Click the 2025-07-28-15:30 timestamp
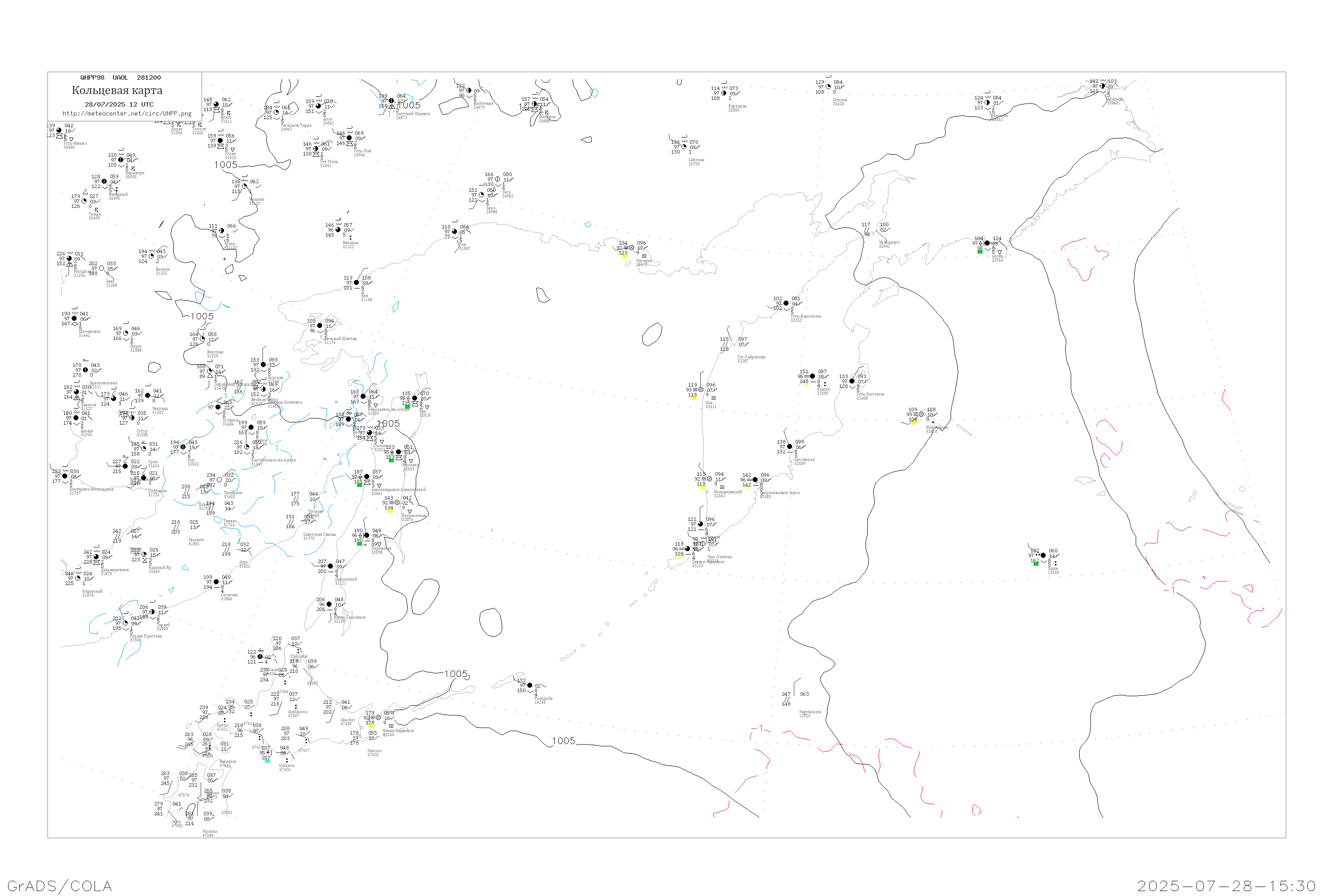Image resolution: width=1344 pixels, height=896 pixels. (1226, 886)
